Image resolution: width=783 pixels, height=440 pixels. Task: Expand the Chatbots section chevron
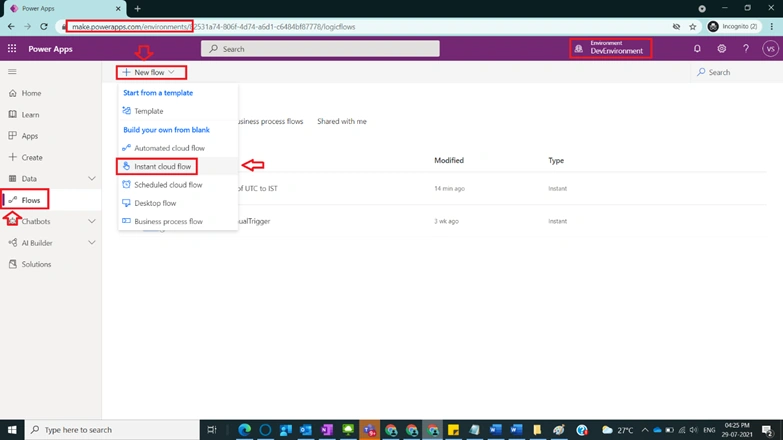(92, 221)
